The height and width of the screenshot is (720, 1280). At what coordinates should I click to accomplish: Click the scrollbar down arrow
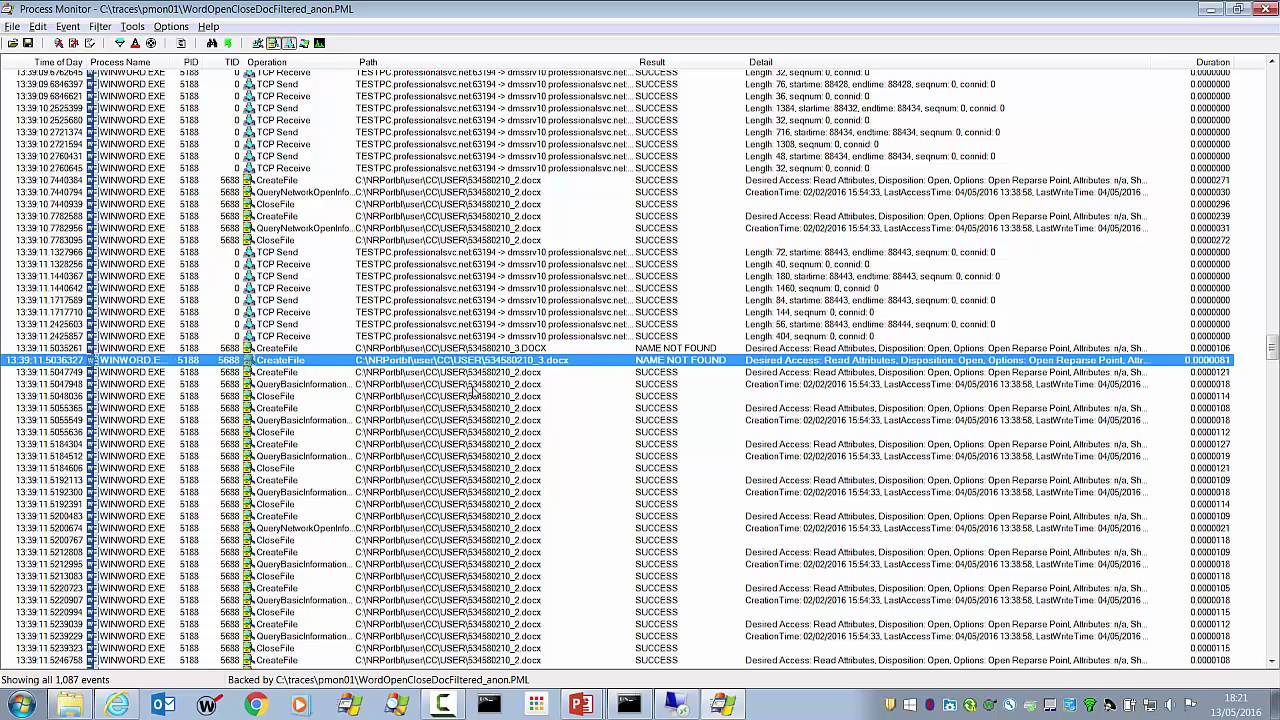[1273, 660]
